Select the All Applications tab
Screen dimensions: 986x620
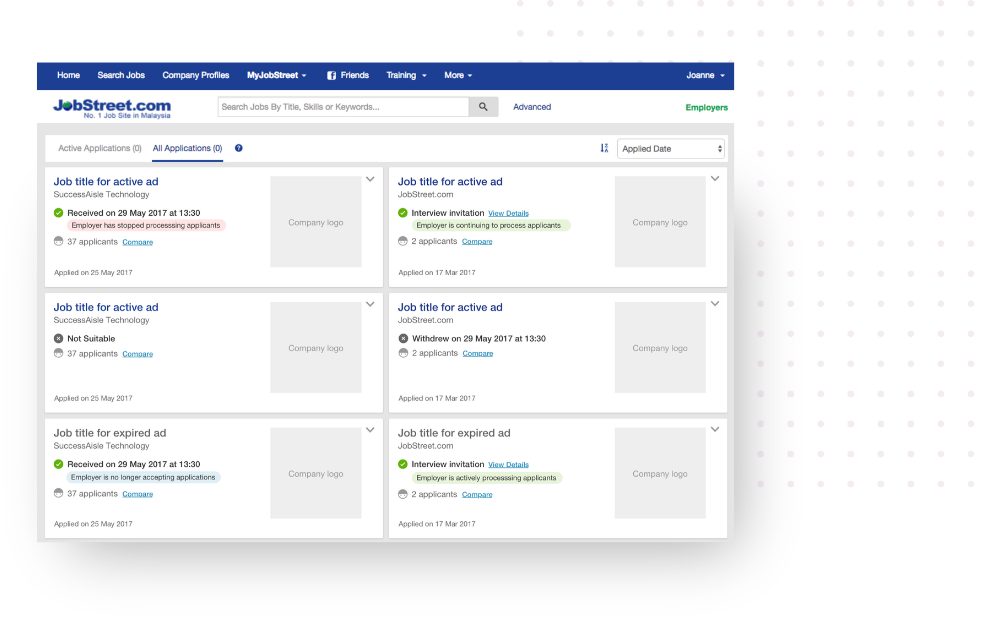coord(187,148)
